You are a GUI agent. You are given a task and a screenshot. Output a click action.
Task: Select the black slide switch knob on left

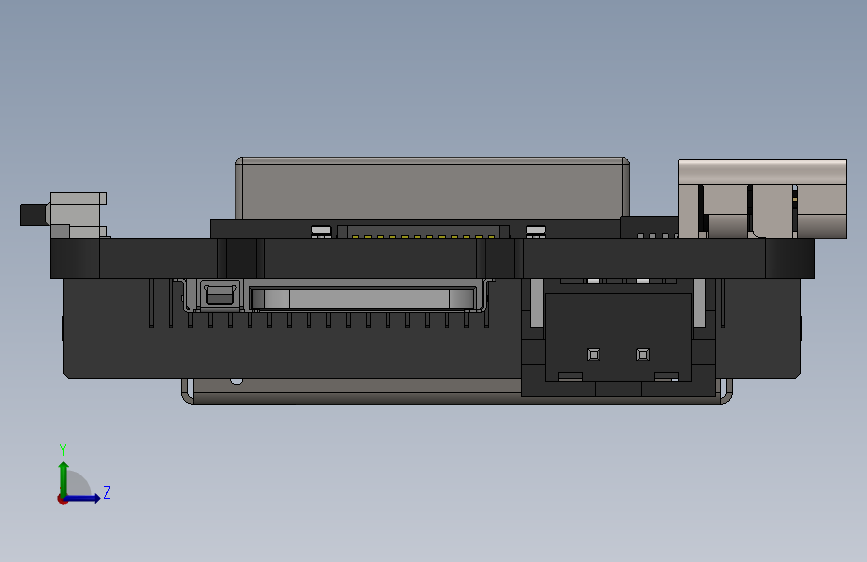coord(33,215)
